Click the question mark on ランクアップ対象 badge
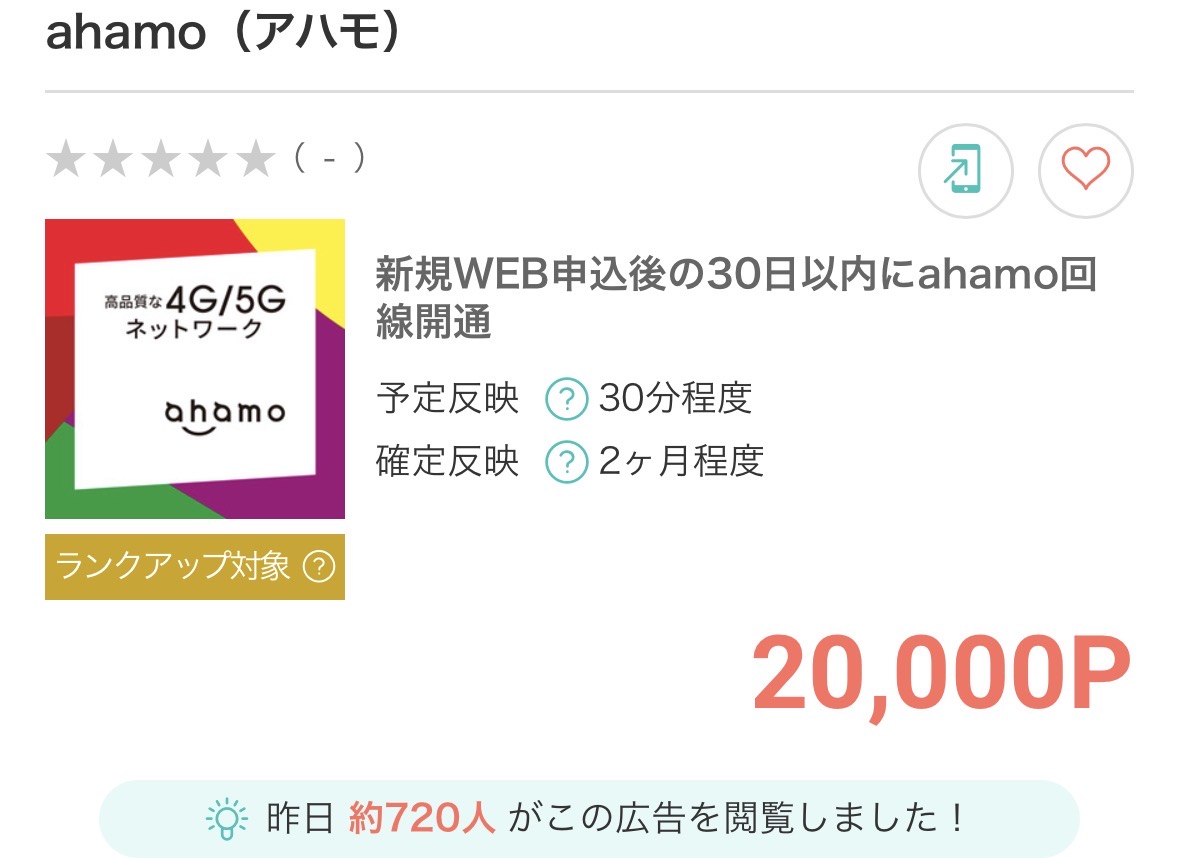1179x858 pixels. click(318, 568)
